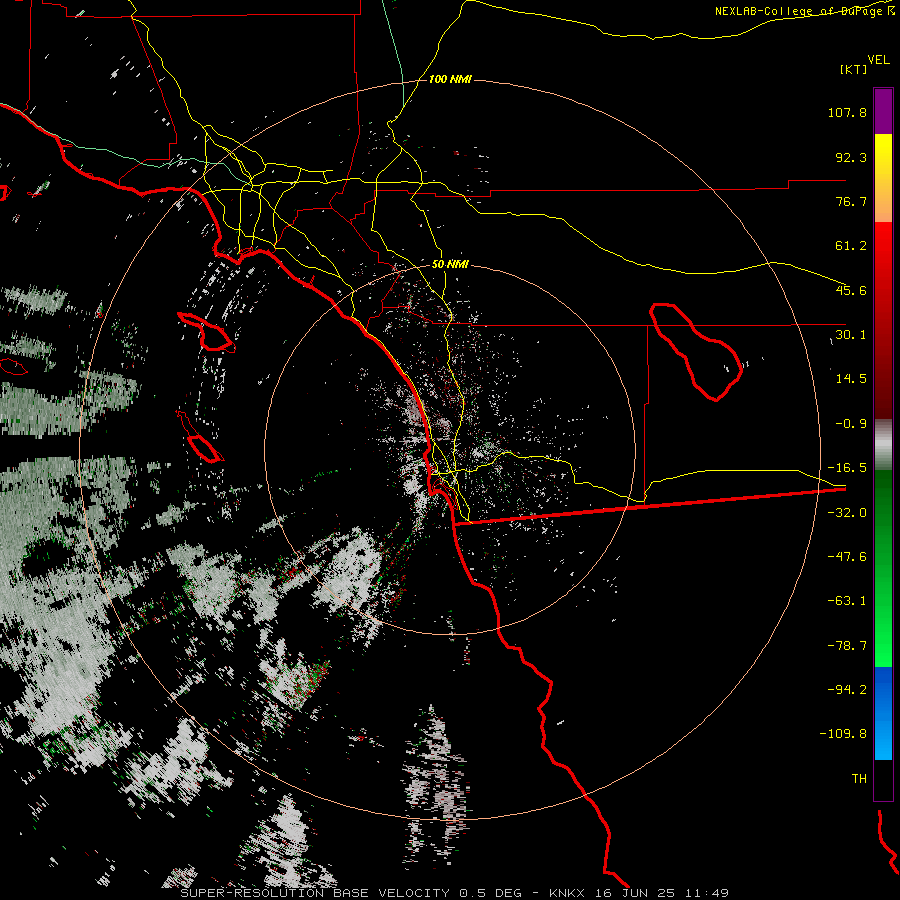Viewport: 900px width, 900px height.
Task: Click the 30.1 scale value
Action: coord(851,335)
